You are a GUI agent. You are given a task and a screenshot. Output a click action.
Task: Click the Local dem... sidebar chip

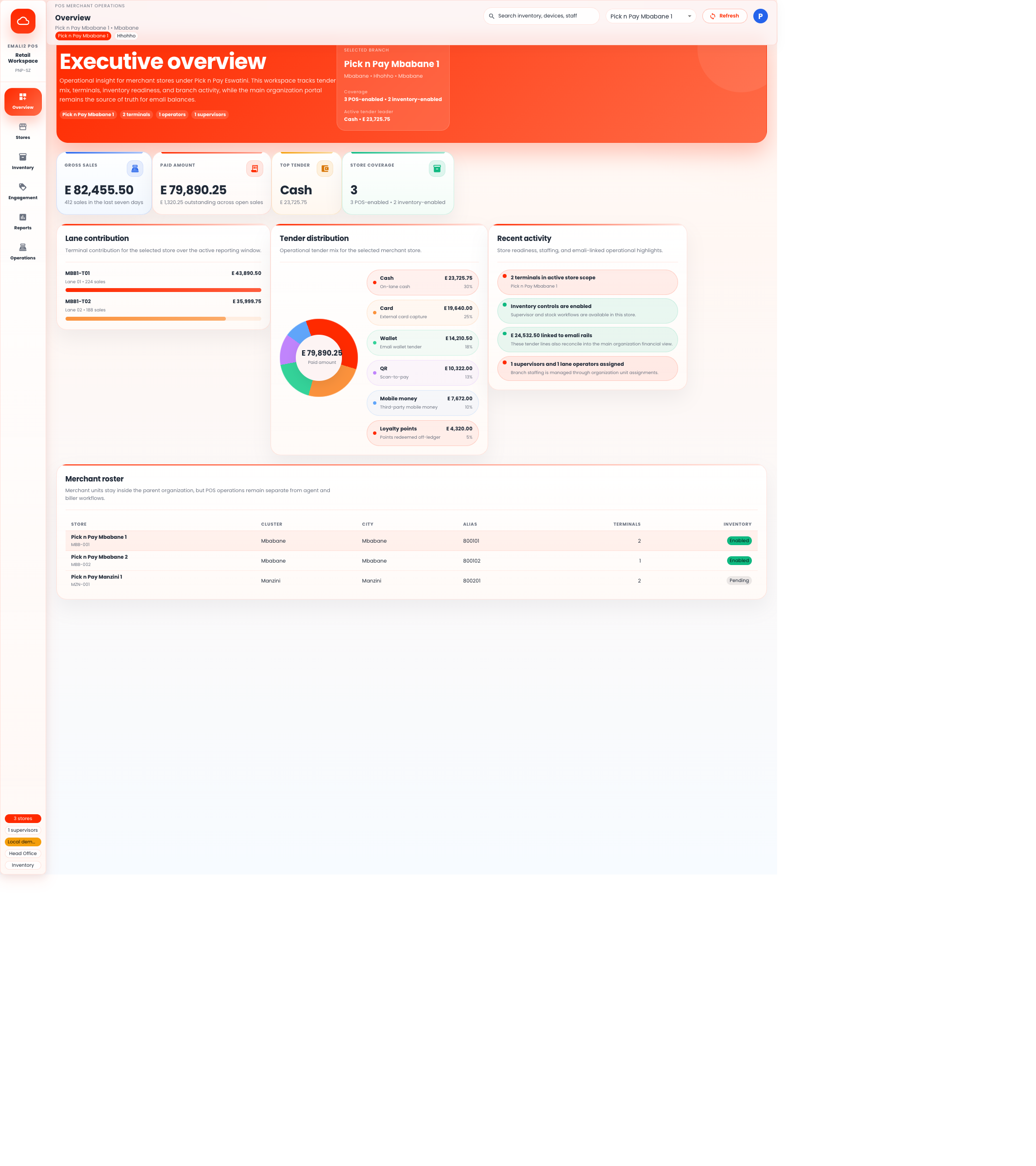tap(23, 842)
